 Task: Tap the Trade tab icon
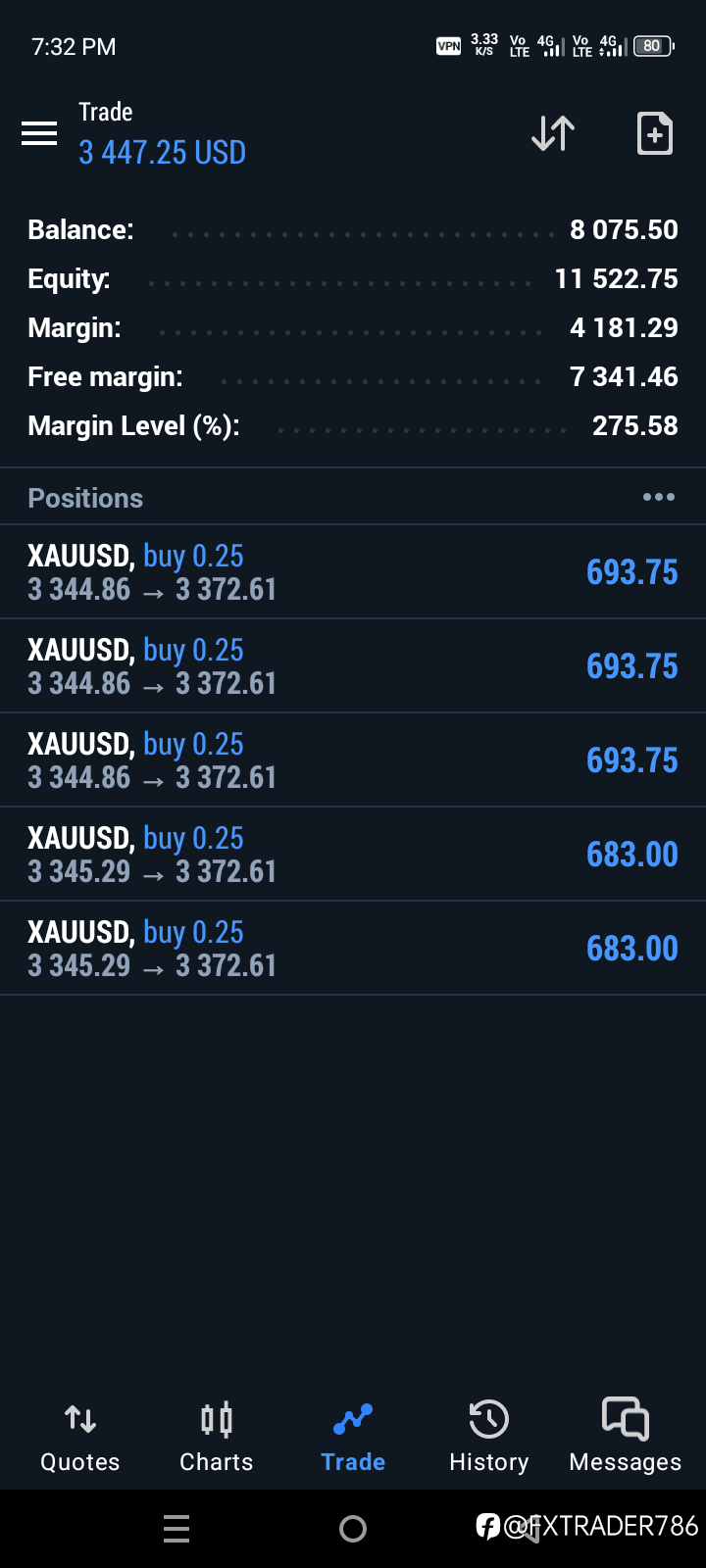pyautogui.click(x=353, y=1419)
